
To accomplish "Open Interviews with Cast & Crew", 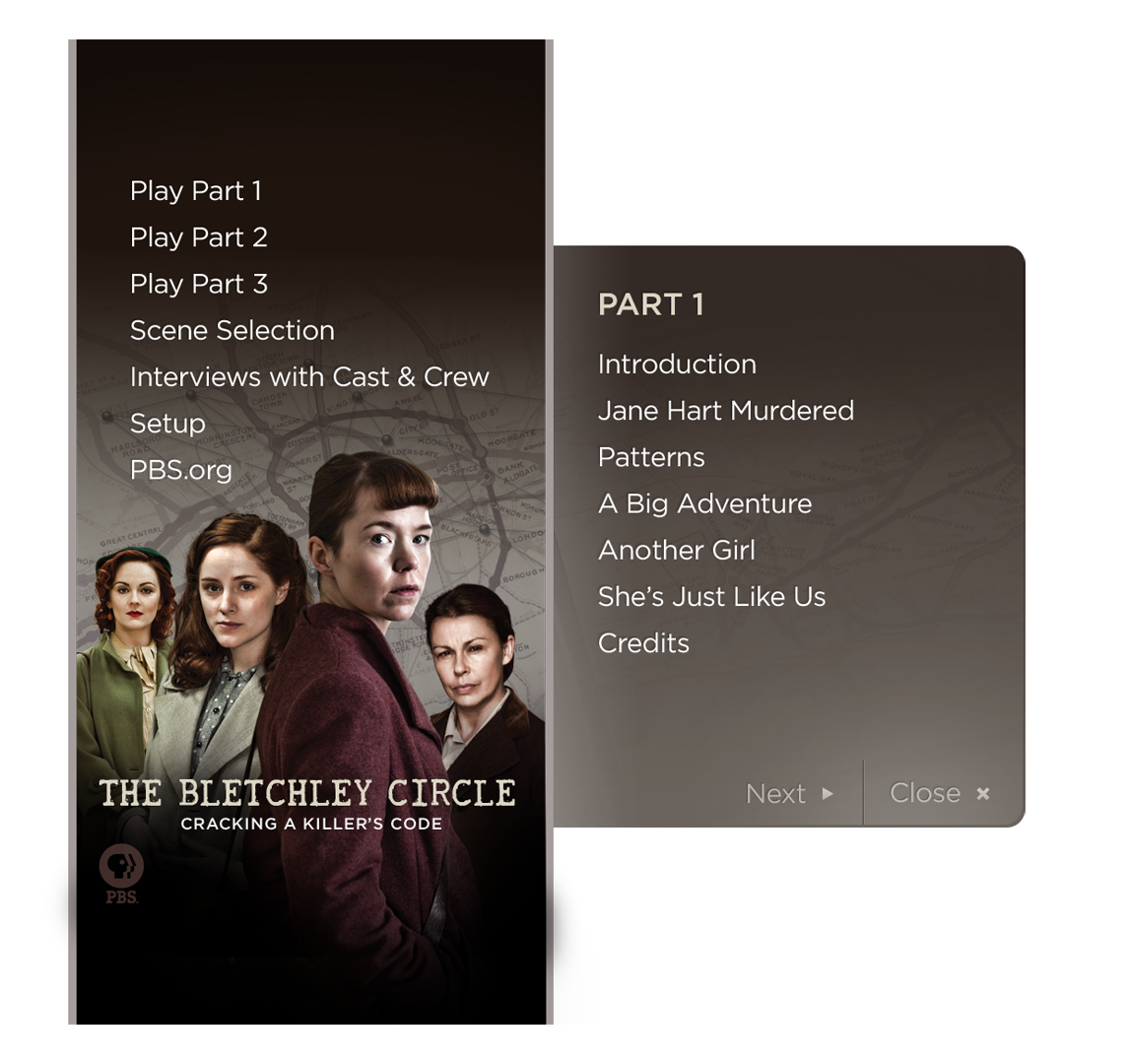I will pos(309,377).
